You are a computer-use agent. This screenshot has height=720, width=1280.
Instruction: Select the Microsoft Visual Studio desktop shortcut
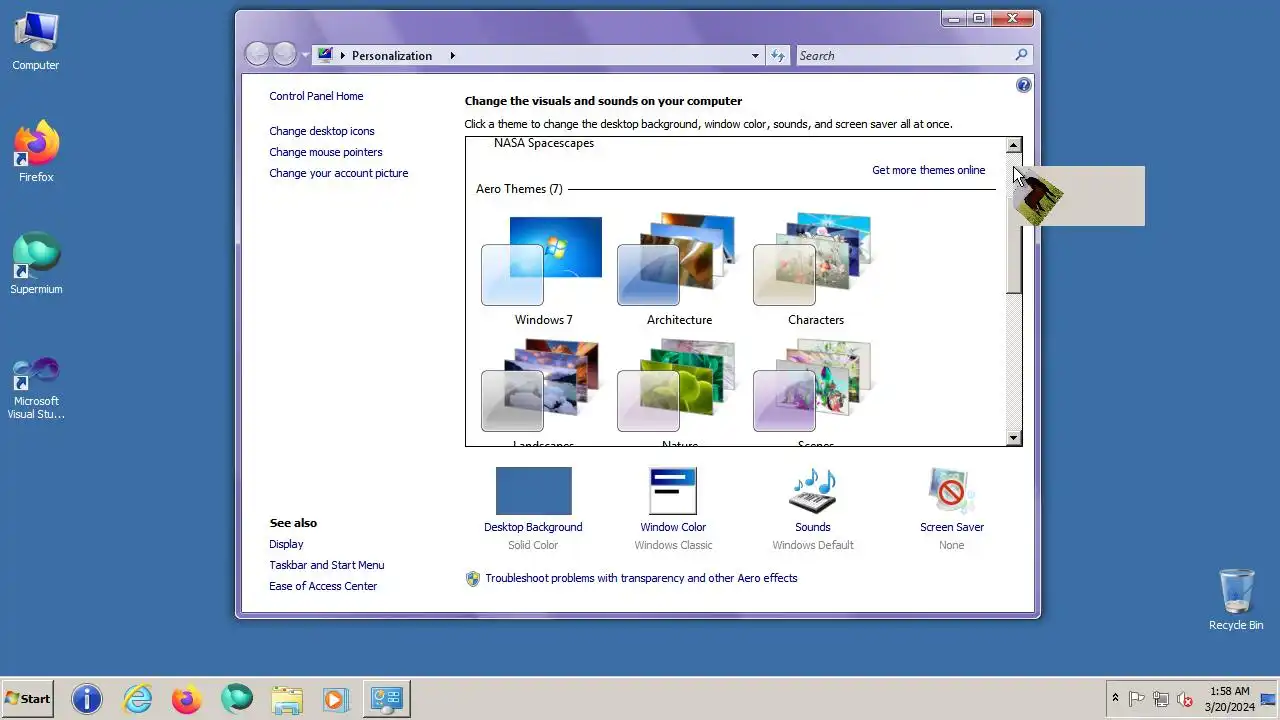(x=36, y=388)
